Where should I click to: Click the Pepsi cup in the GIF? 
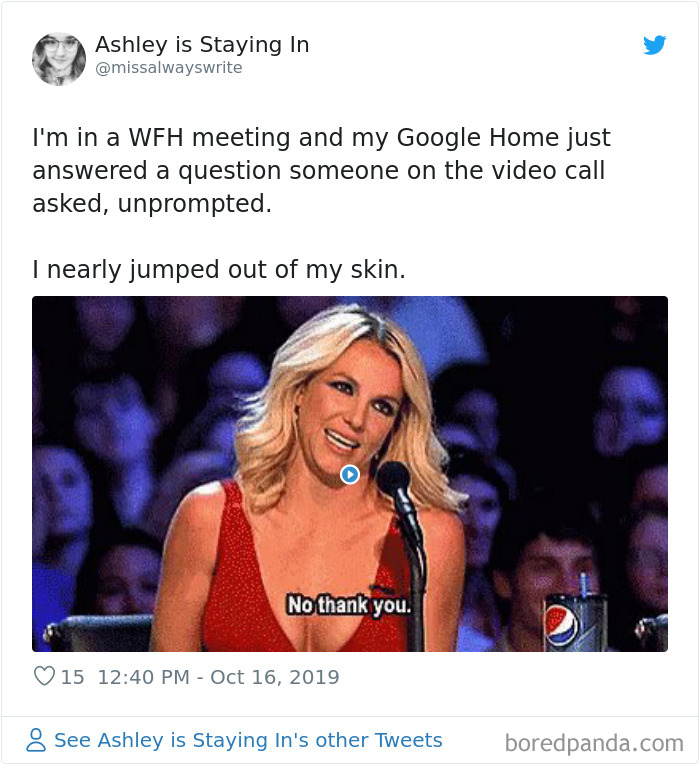[x=574, y=621]
